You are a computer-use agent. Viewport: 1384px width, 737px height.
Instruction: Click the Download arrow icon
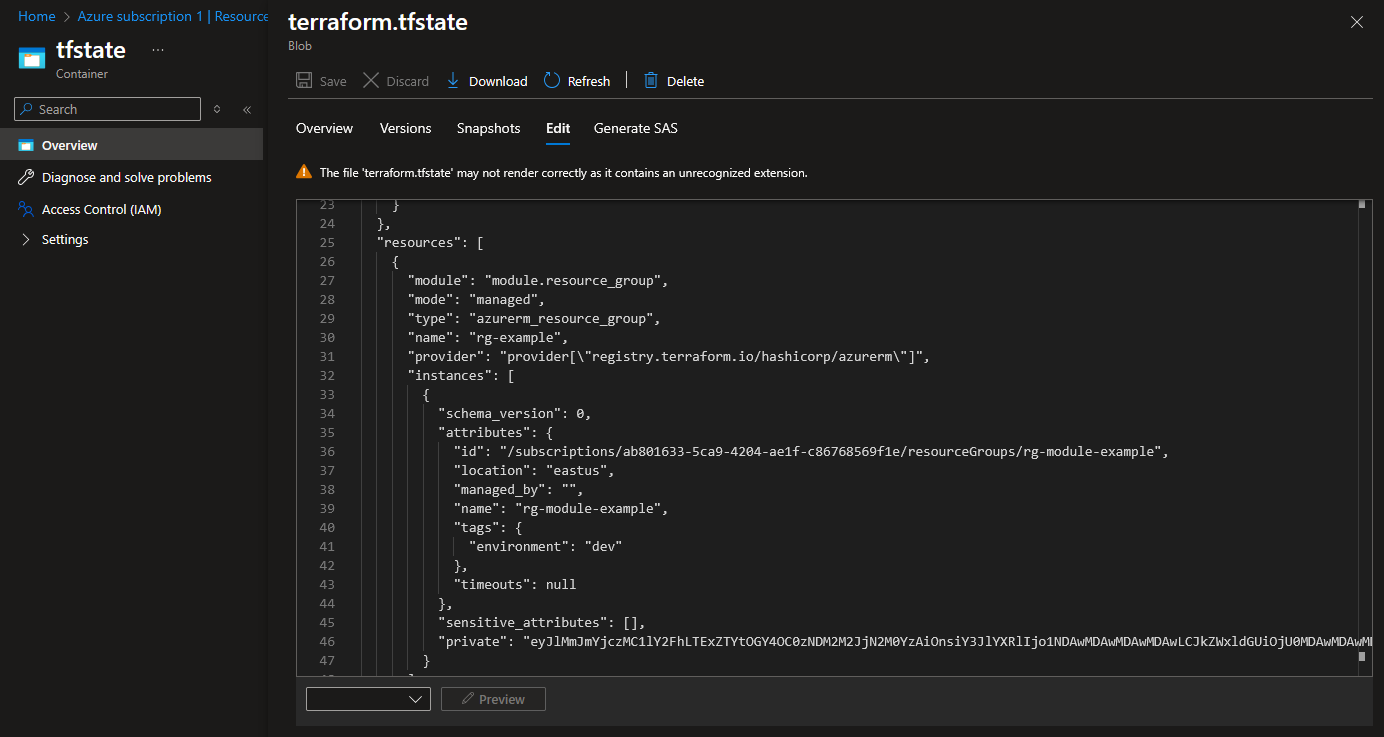click(453, 81)
